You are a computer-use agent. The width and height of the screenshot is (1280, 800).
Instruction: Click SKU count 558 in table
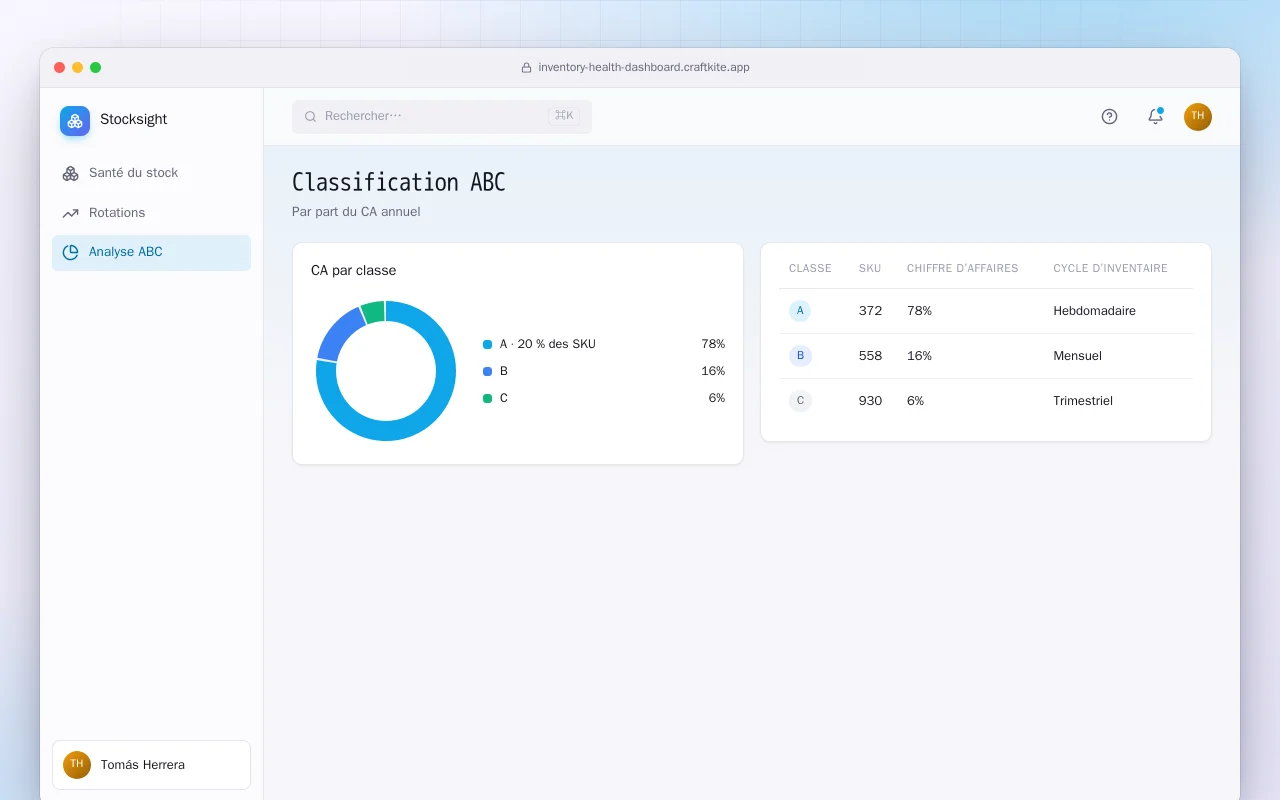click(x=870, y=356)
